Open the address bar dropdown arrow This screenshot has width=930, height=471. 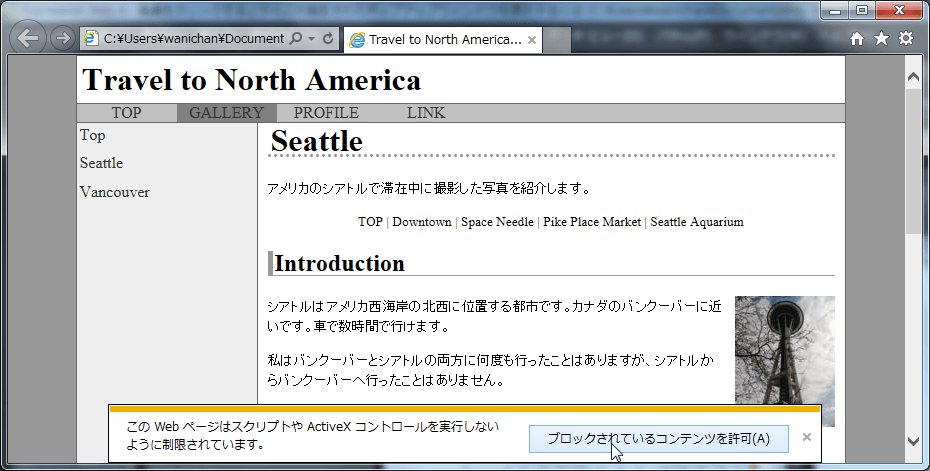point(311,39)
